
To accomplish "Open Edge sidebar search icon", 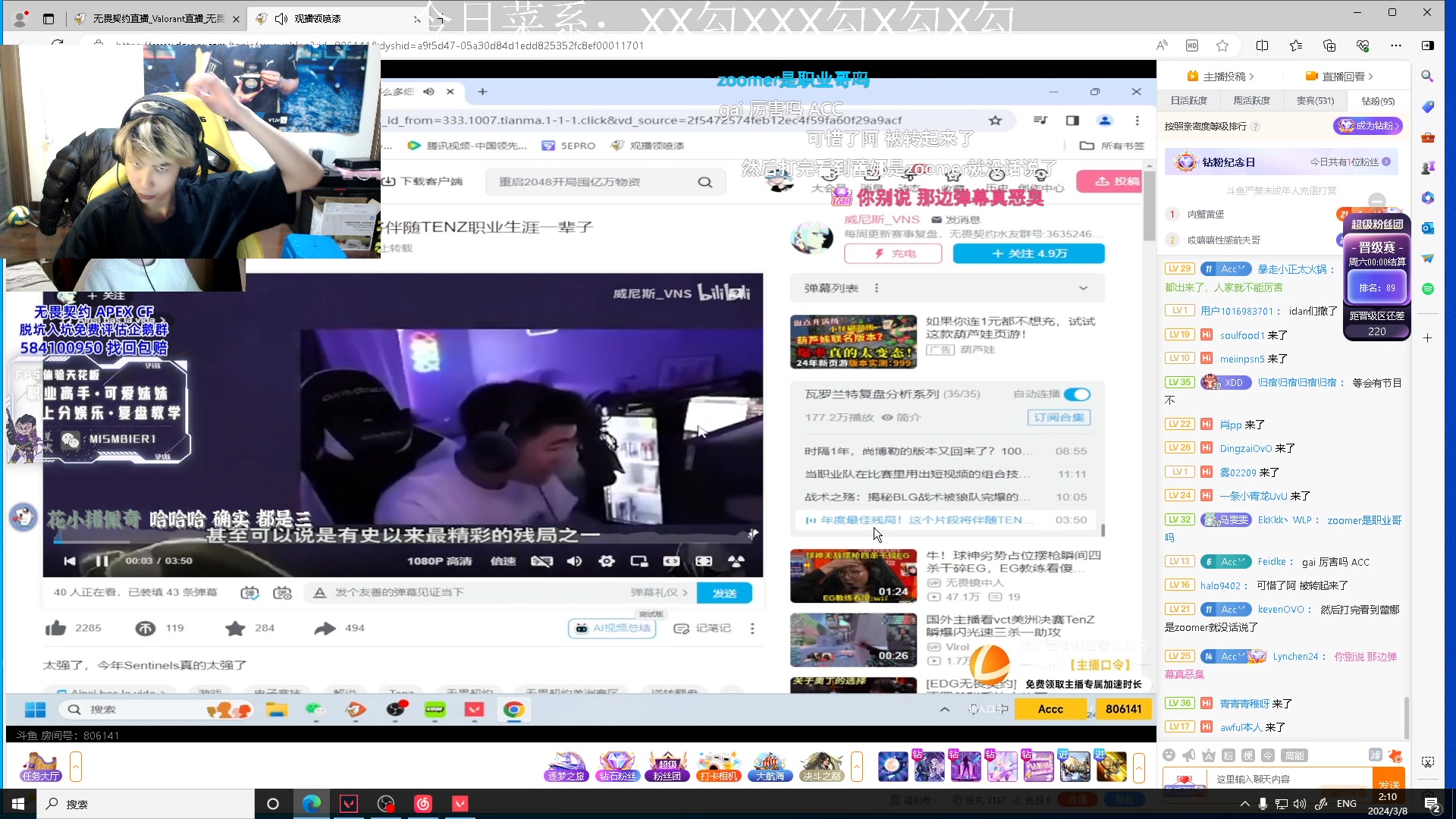I will [x=1427, y=76].
